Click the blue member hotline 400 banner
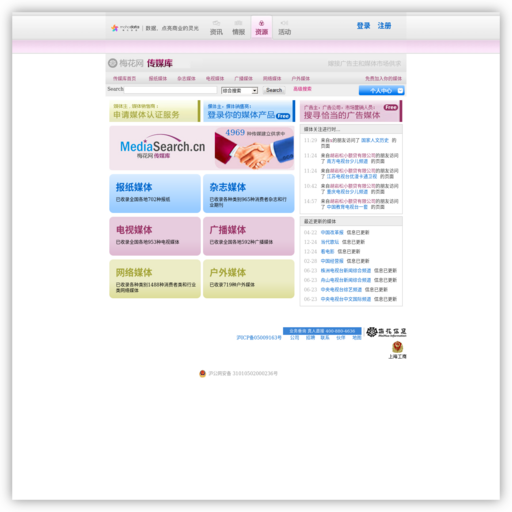Image resolution: width=512 pixels, height=512 pixels. click(322, 331)
